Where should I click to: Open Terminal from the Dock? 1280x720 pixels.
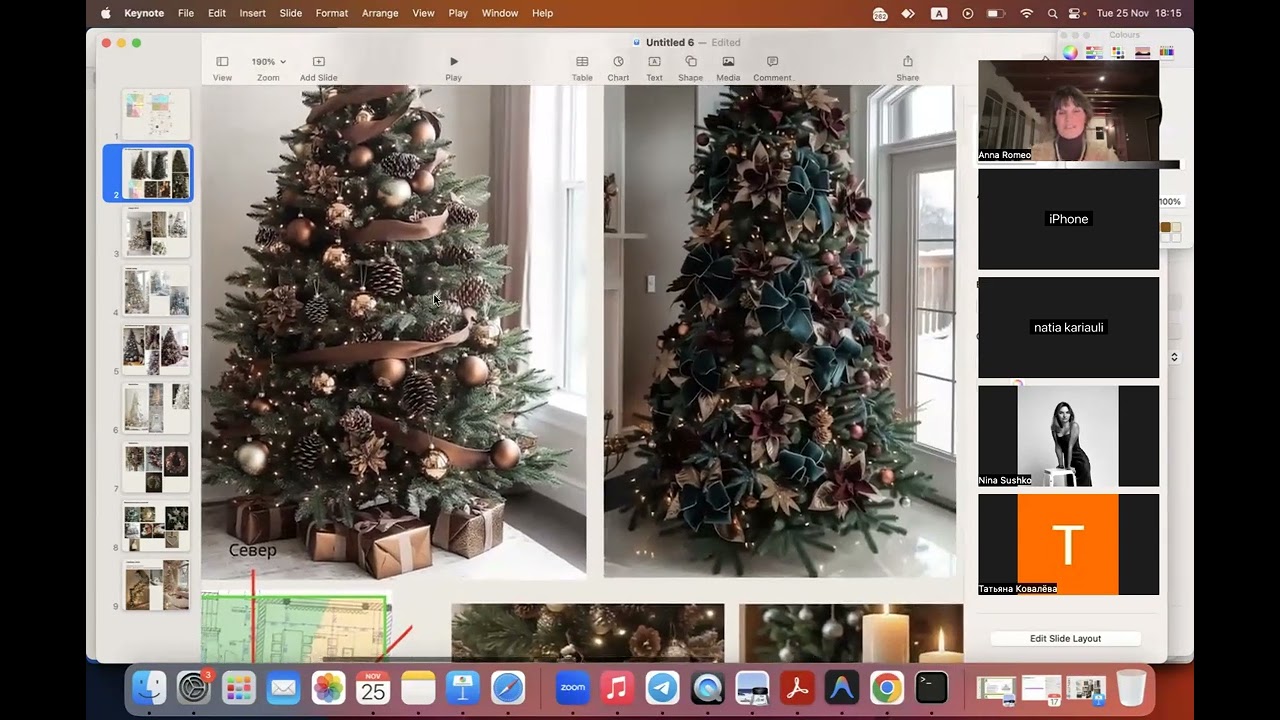tap(931, 688)
